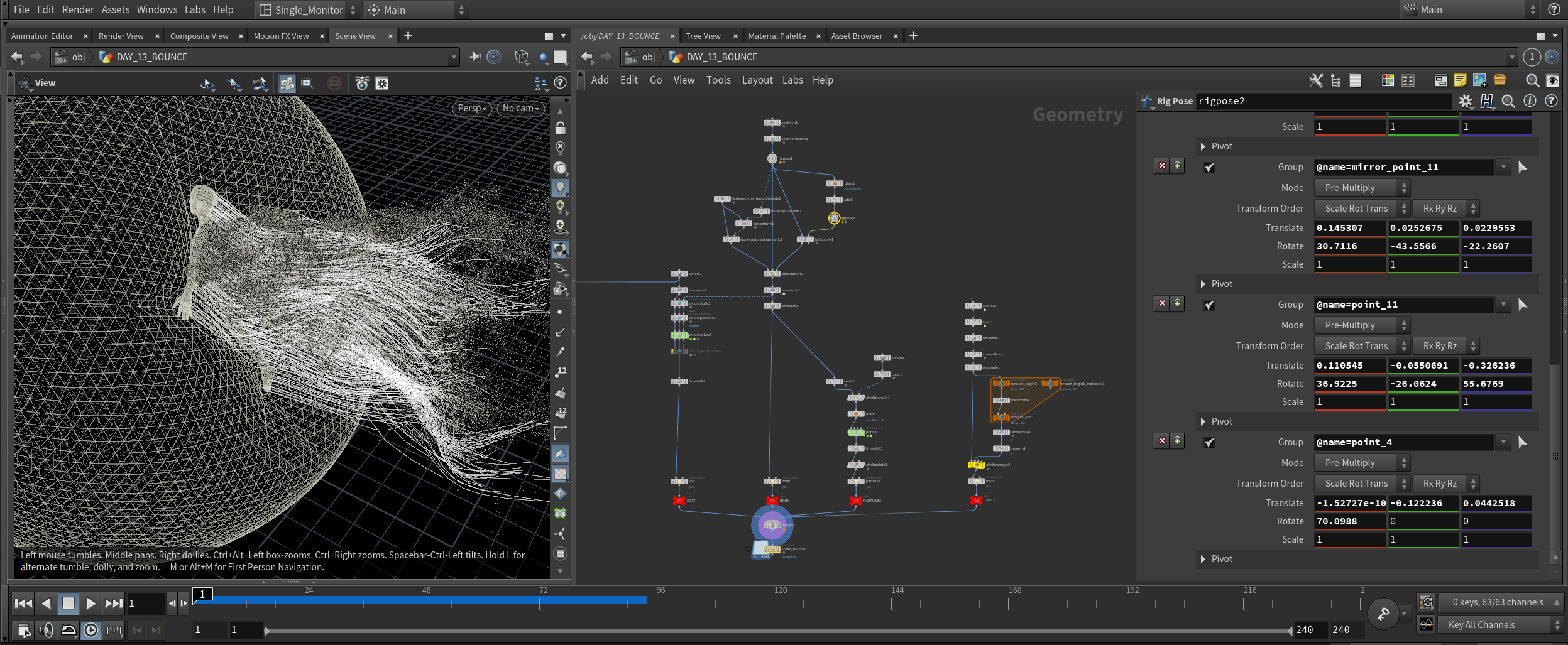Screen dimensions: 1568x645
Task: Toggle the point_11 transform enable checkmark
Action: click(x=1209, y=305)
